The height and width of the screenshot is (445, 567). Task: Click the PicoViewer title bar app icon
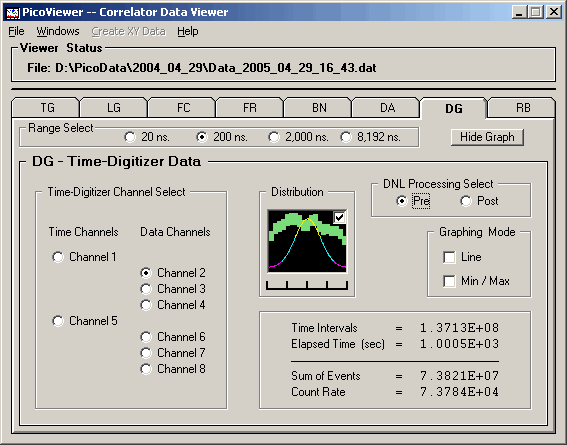coord(13,13)
